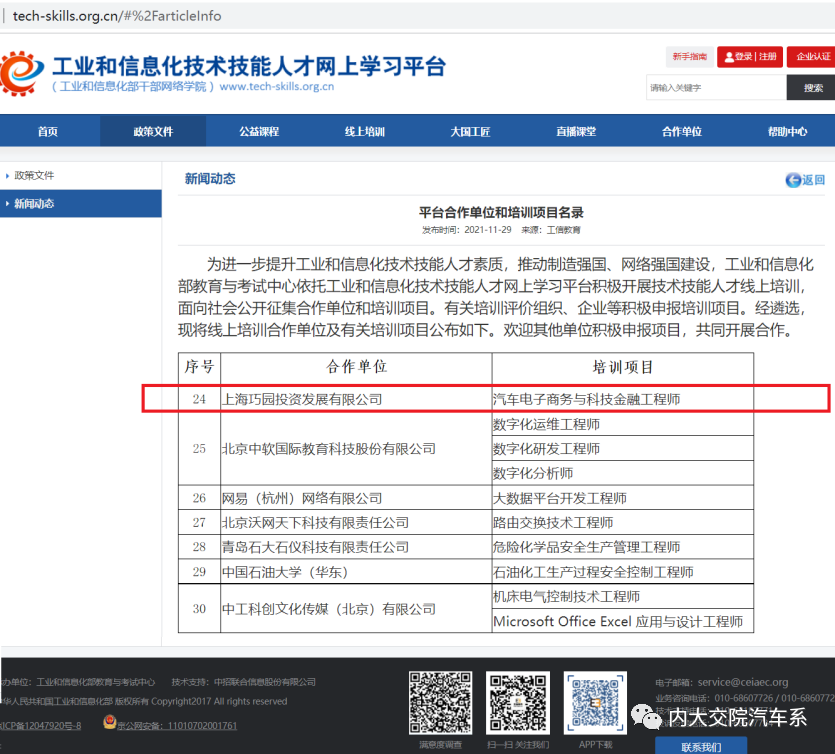Click the 路由交换技术工程师 cell

(623, 522)
